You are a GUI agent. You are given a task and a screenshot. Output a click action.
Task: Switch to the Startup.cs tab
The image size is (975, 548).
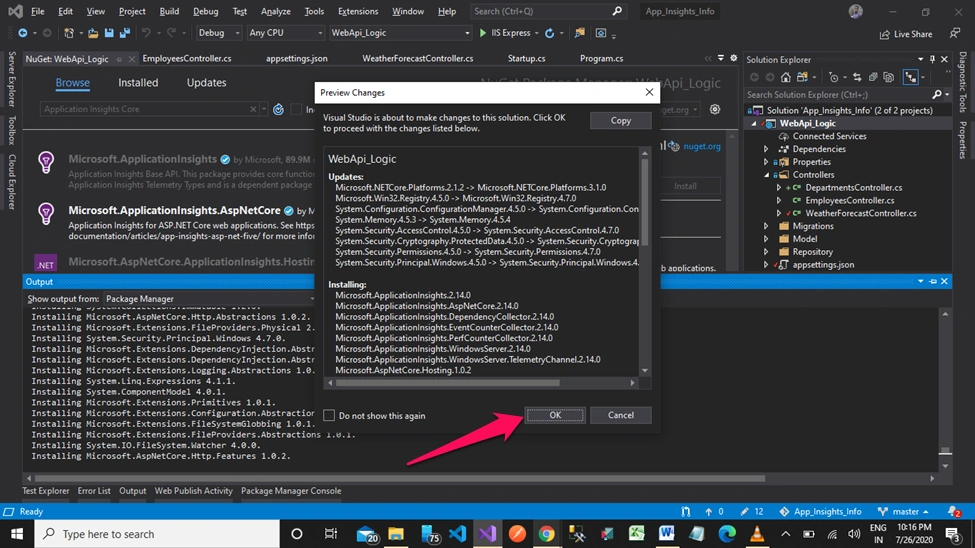click(x=526, y=58)
